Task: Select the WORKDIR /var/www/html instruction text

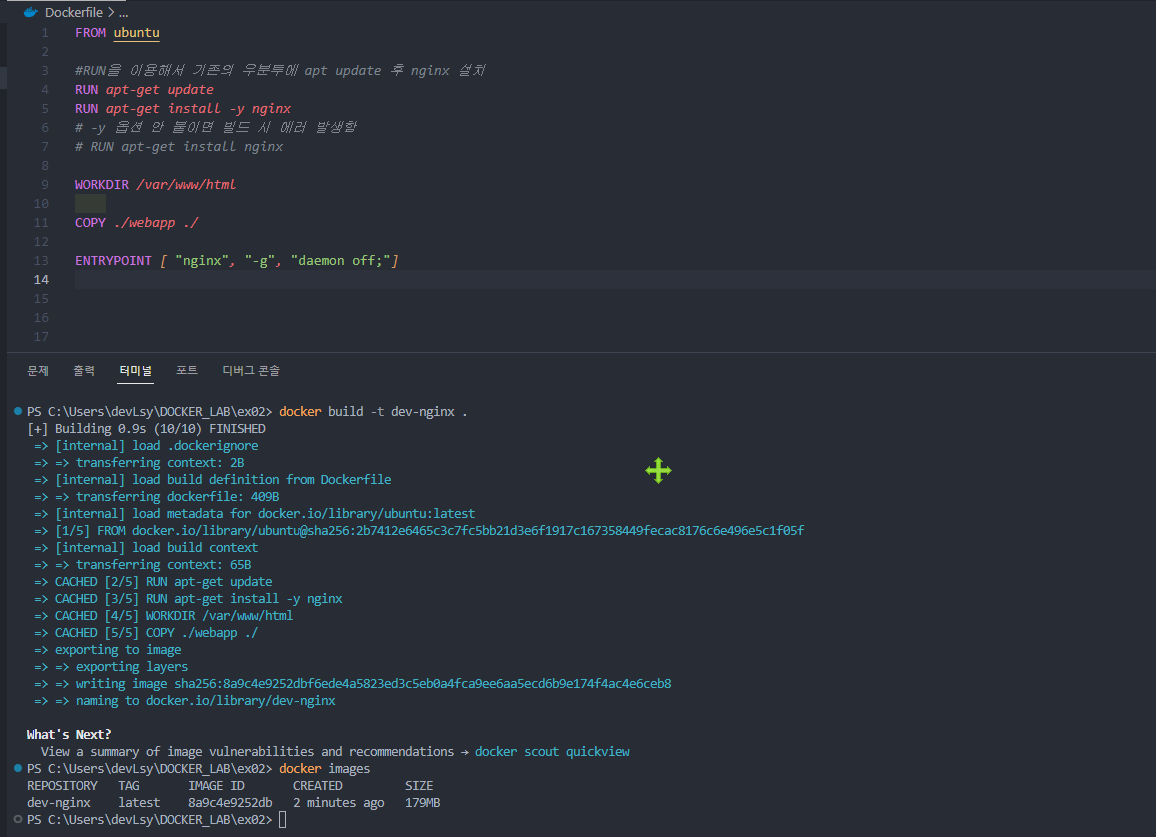Action: [155, 184]
